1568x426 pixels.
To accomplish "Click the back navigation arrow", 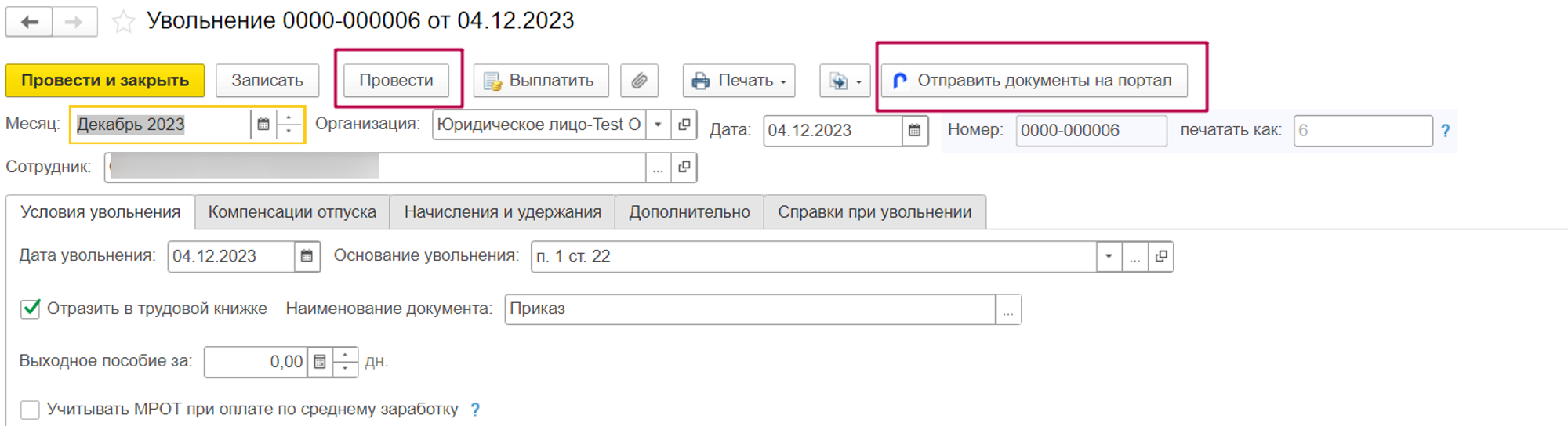I will click(30, 22).
